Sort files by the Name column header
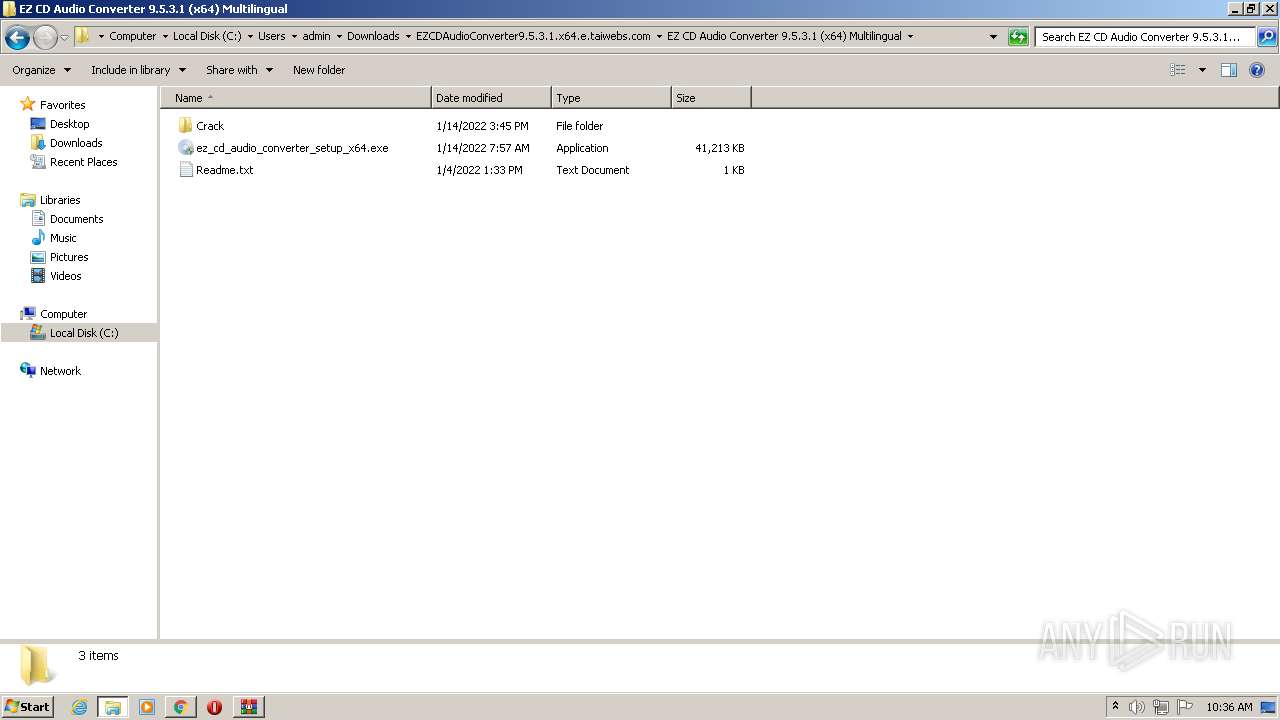This screenshot has width=1280, height=720. tap(296, 98)
